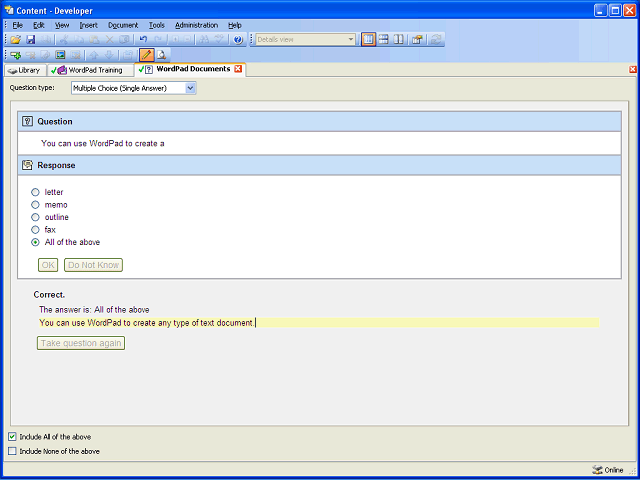Open the View menu

62,25
